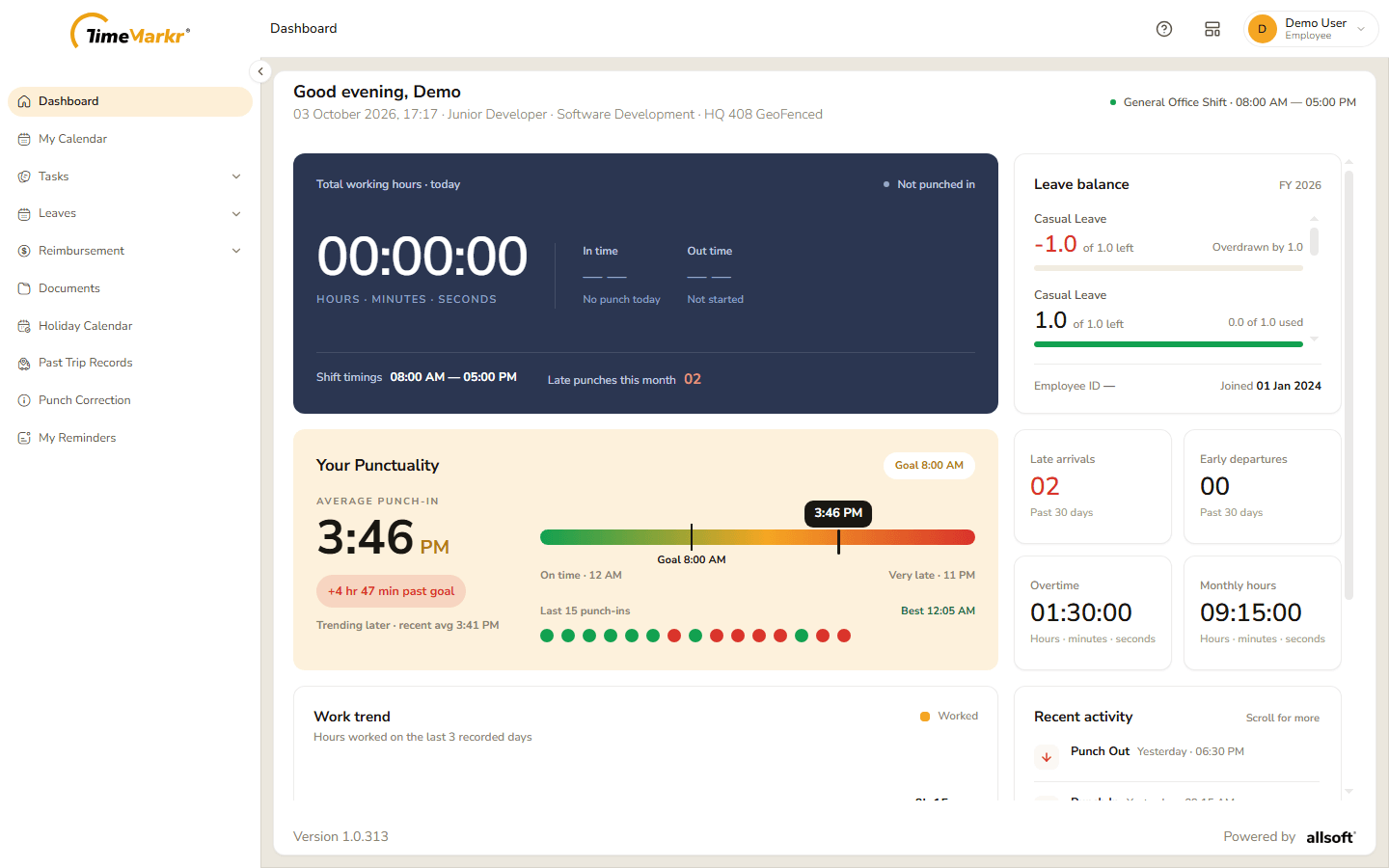Collapse the sidebar with the arrow button
Image resolution: width=1389 pixels, height=868 pixels.
[260, 71]
